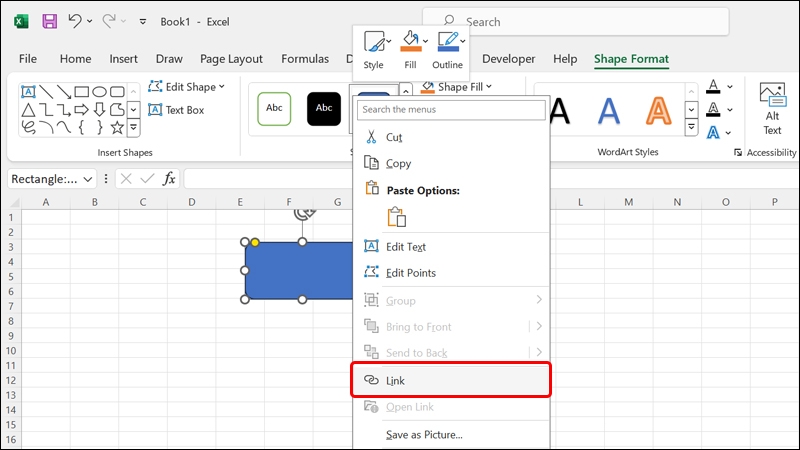Pick the line arrow shape

[x=64, y=92]
